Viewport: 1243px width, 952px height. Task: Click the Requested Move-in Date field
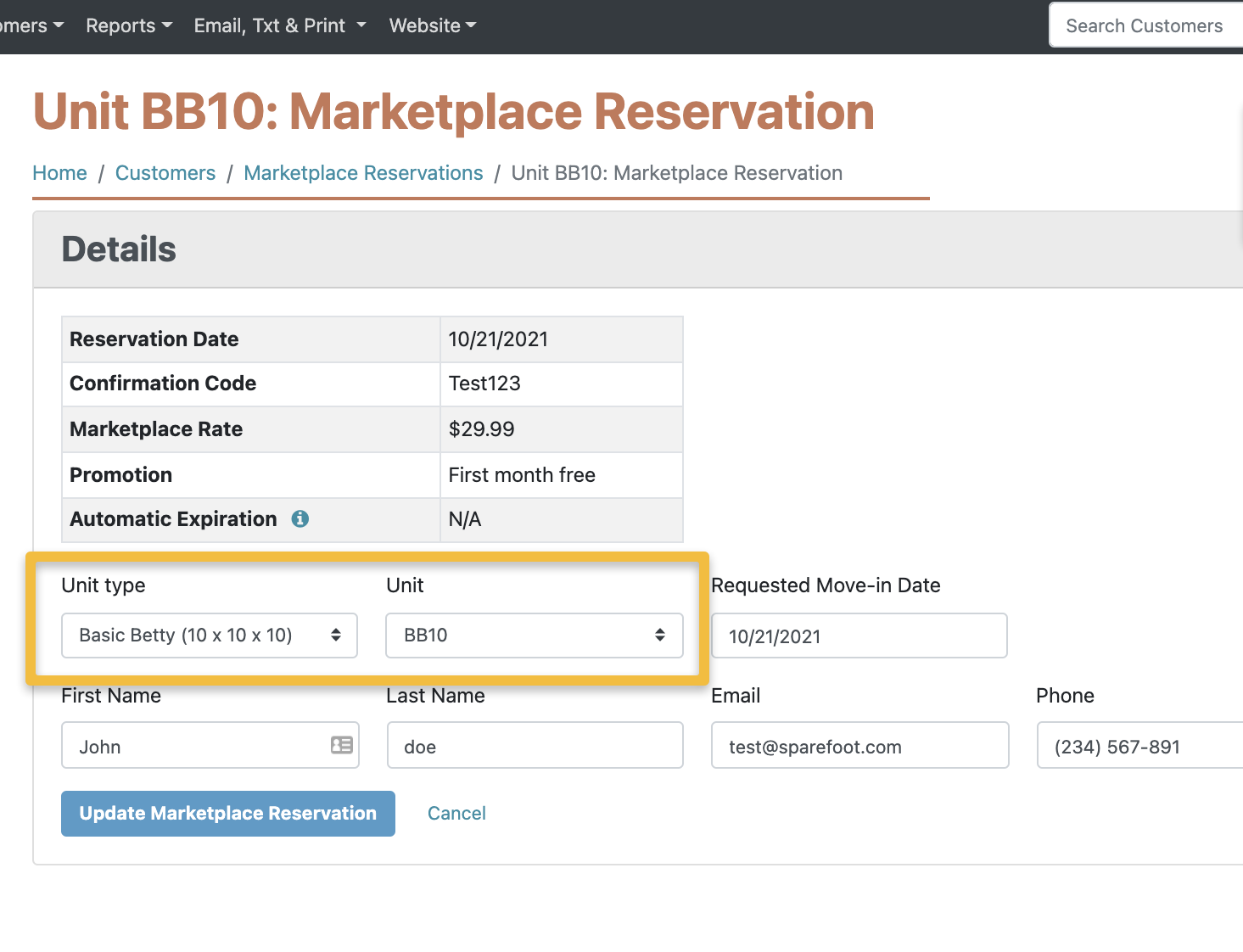click(859, 636)
